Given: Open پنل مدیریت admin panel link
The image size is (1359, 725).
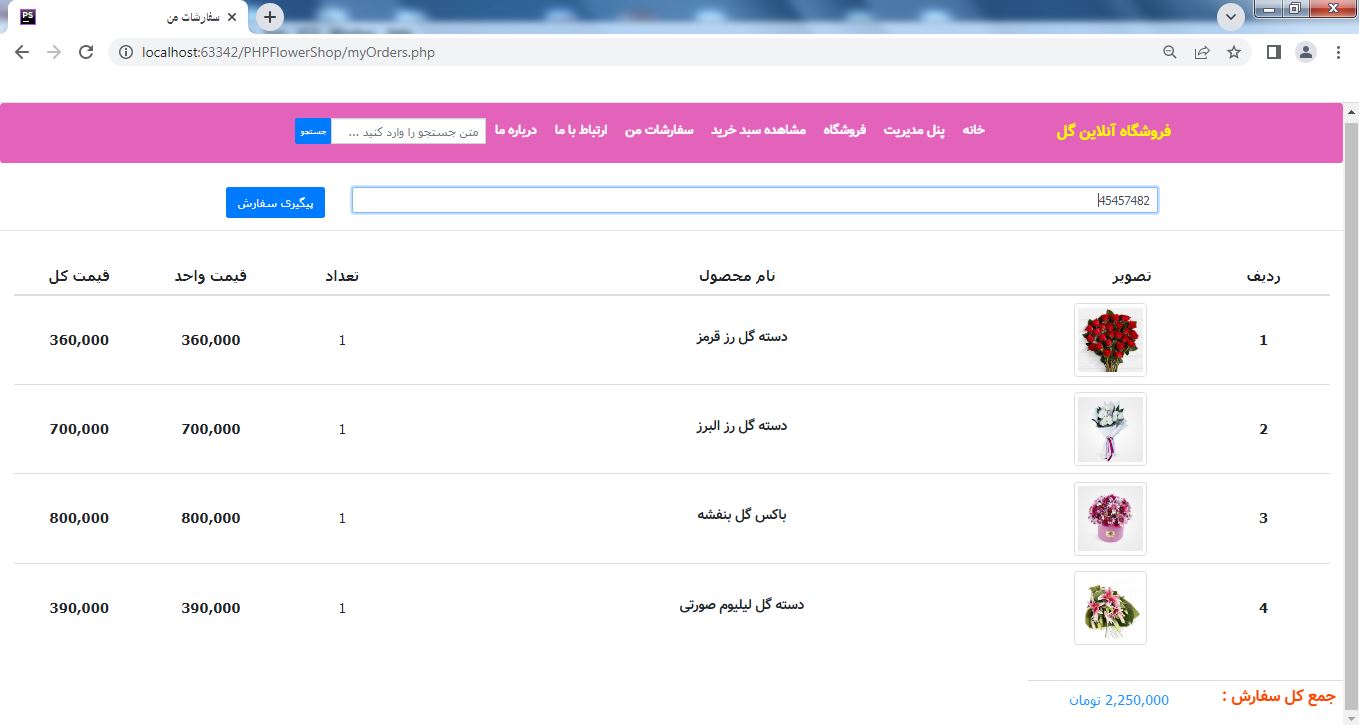Looking at the screenshot, I should [914, 131].
